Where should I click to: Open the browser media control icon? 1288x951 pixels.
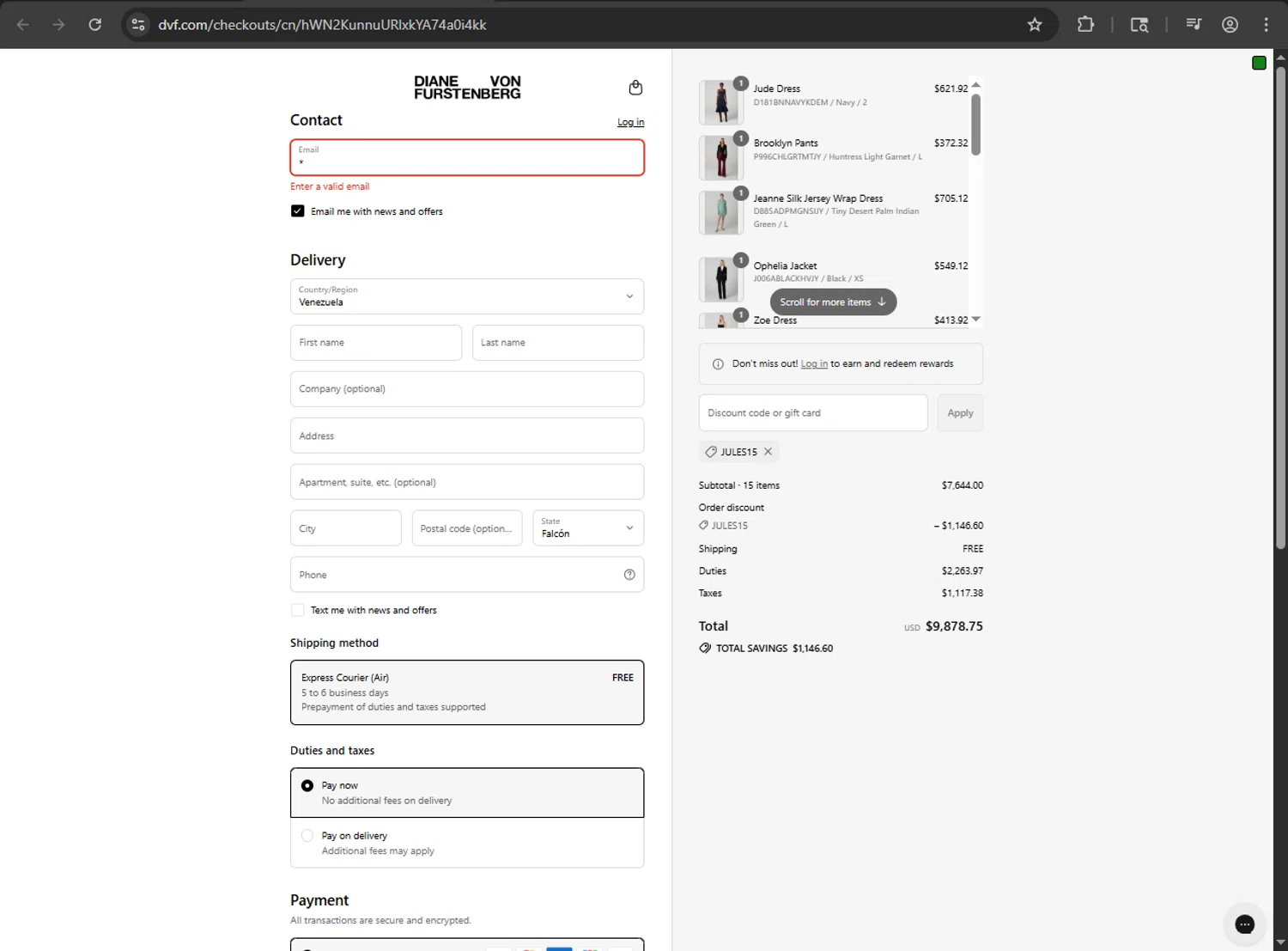(x=1194, y=25)
